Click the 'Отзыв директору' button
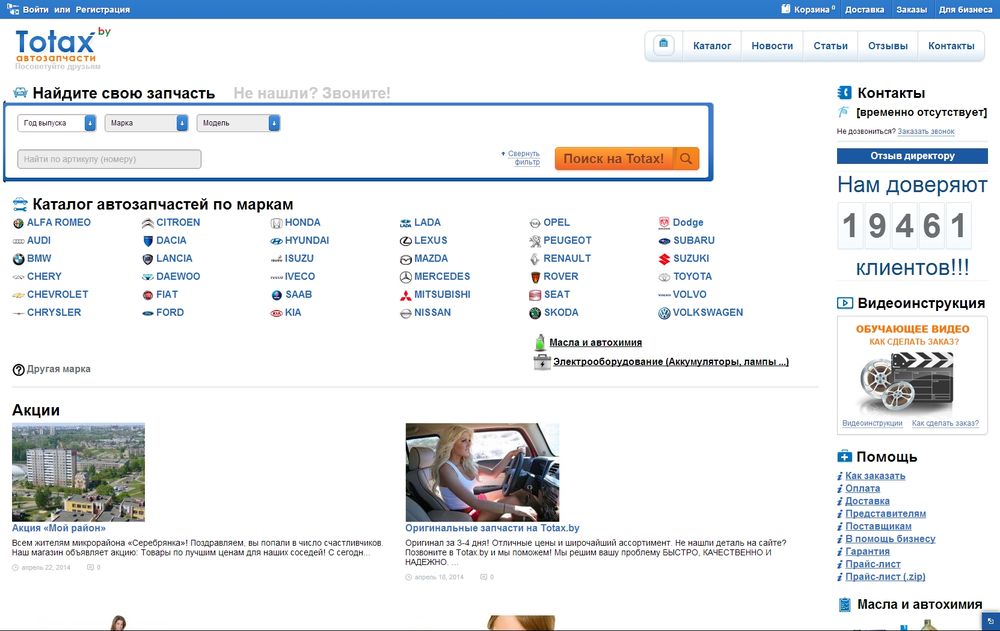The height and width of the screenshot is (631, 1000). click(x=912, y=156)
